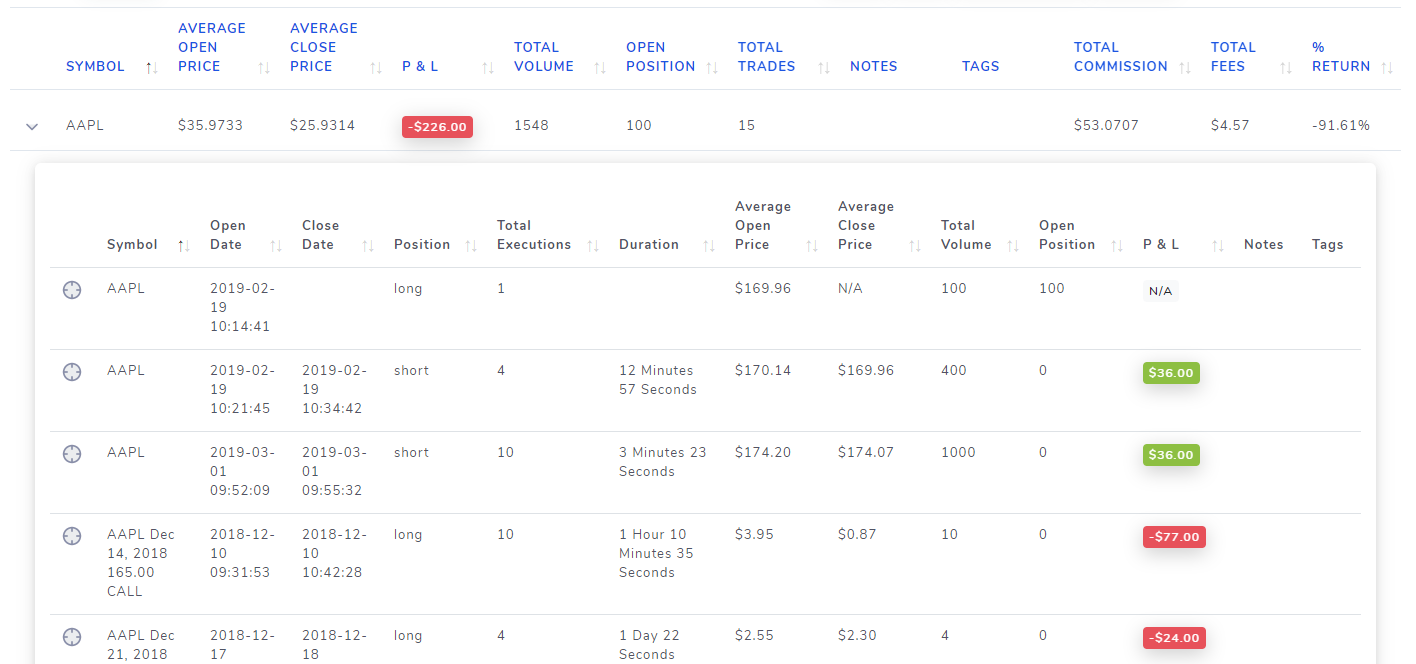Click the $4.57 total fees value
Image resolution: width=1416 pixels, height=664 pixels.
pos(1230,126)
